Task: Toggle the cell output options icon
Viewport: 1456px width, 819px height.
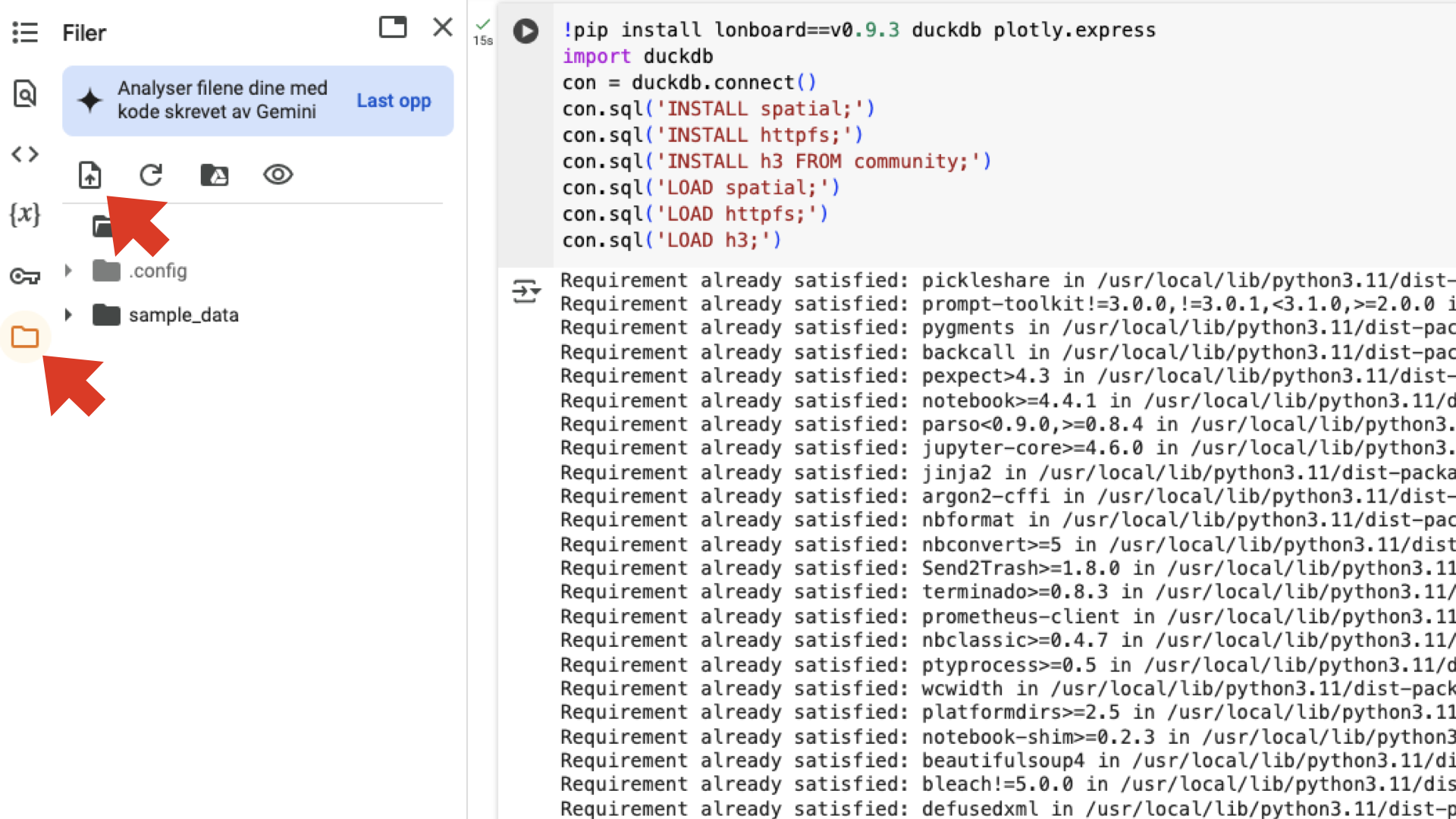Action: point(526,291)
